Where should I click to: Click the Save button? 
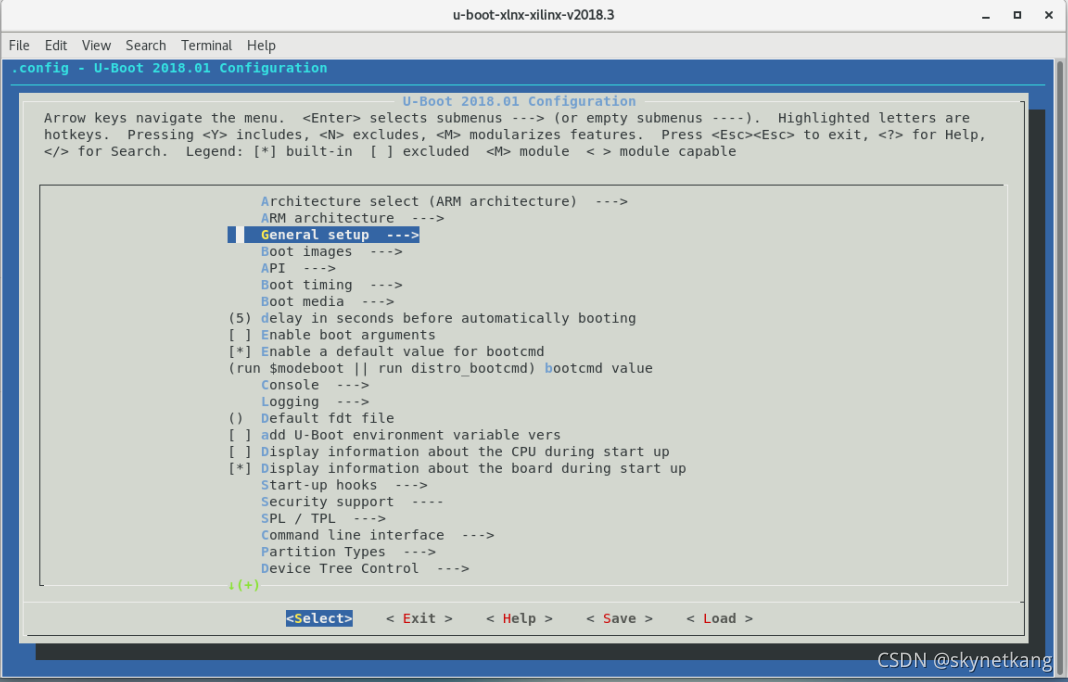point(619,619)
